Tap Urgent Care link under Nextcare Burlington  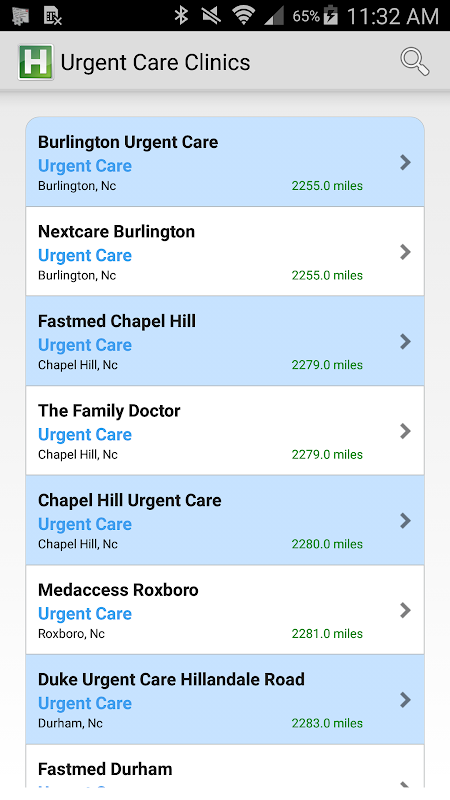pos(85,255)
